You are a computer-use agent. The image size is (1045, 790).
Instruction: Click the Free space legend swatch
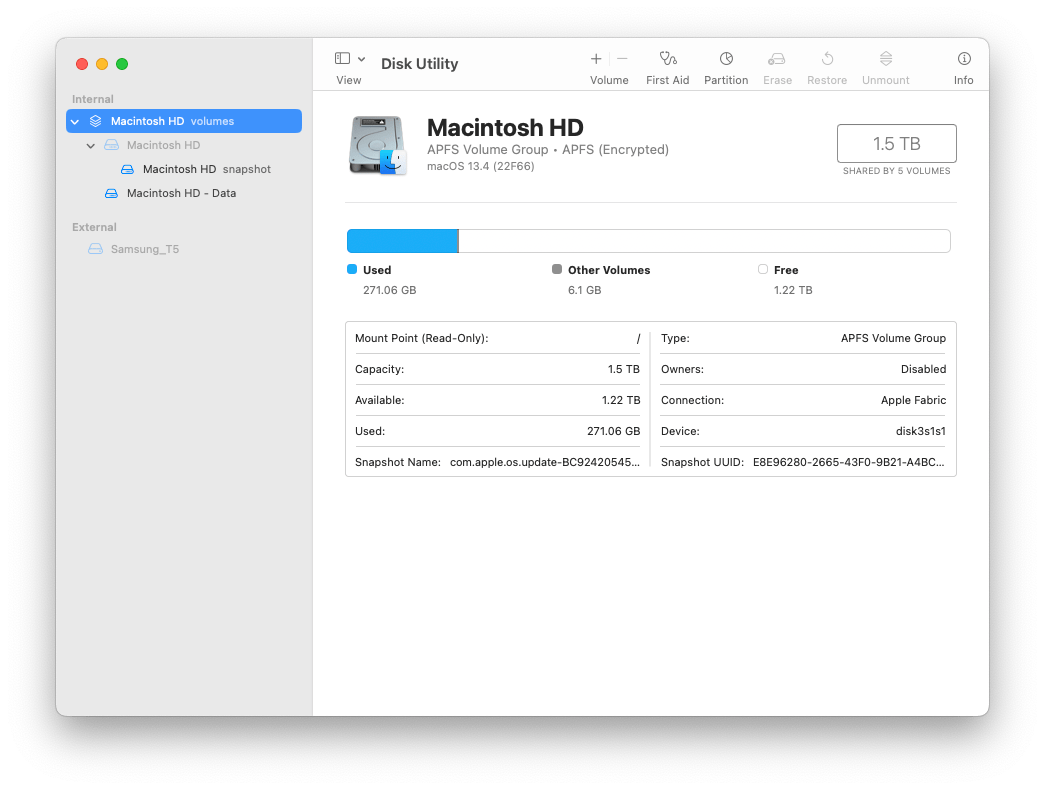click(x=763, y=269)
